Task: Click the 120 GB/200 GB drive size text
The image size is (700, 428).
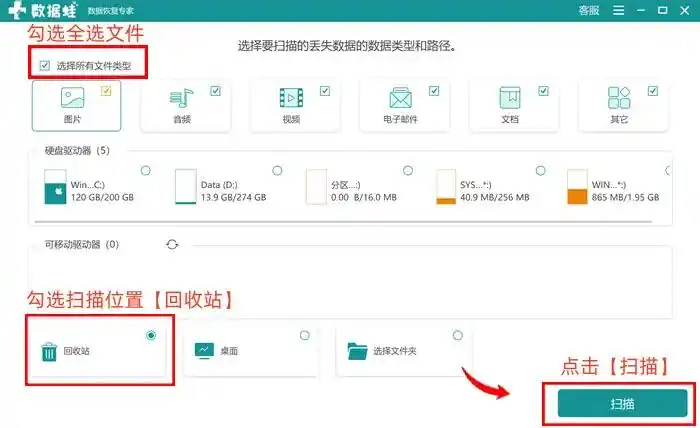Action: click(x=102, y=197)
